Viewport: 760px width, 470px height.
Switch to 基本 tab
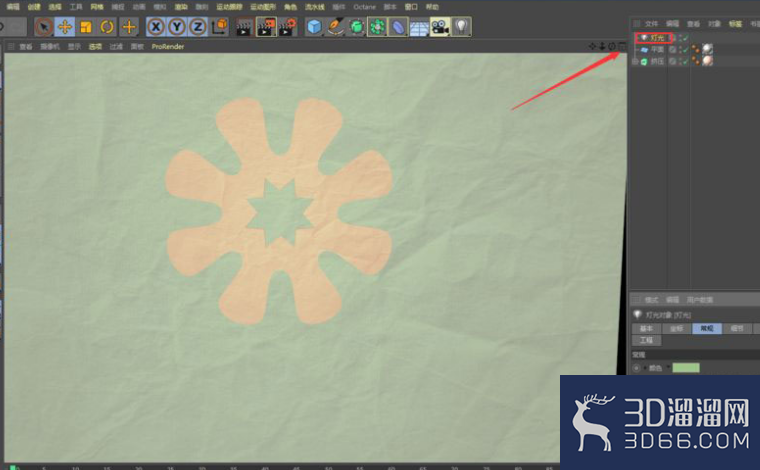coord(646,329)
